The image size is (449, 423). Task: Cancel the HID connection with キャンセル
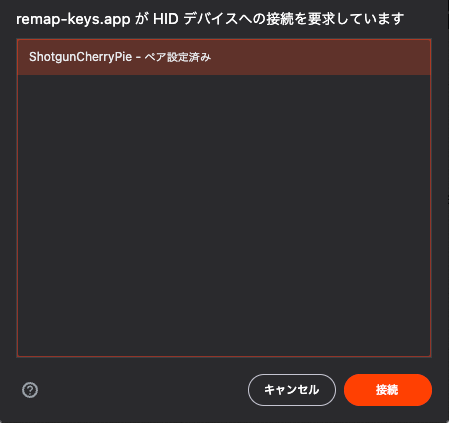coord(292,390)
